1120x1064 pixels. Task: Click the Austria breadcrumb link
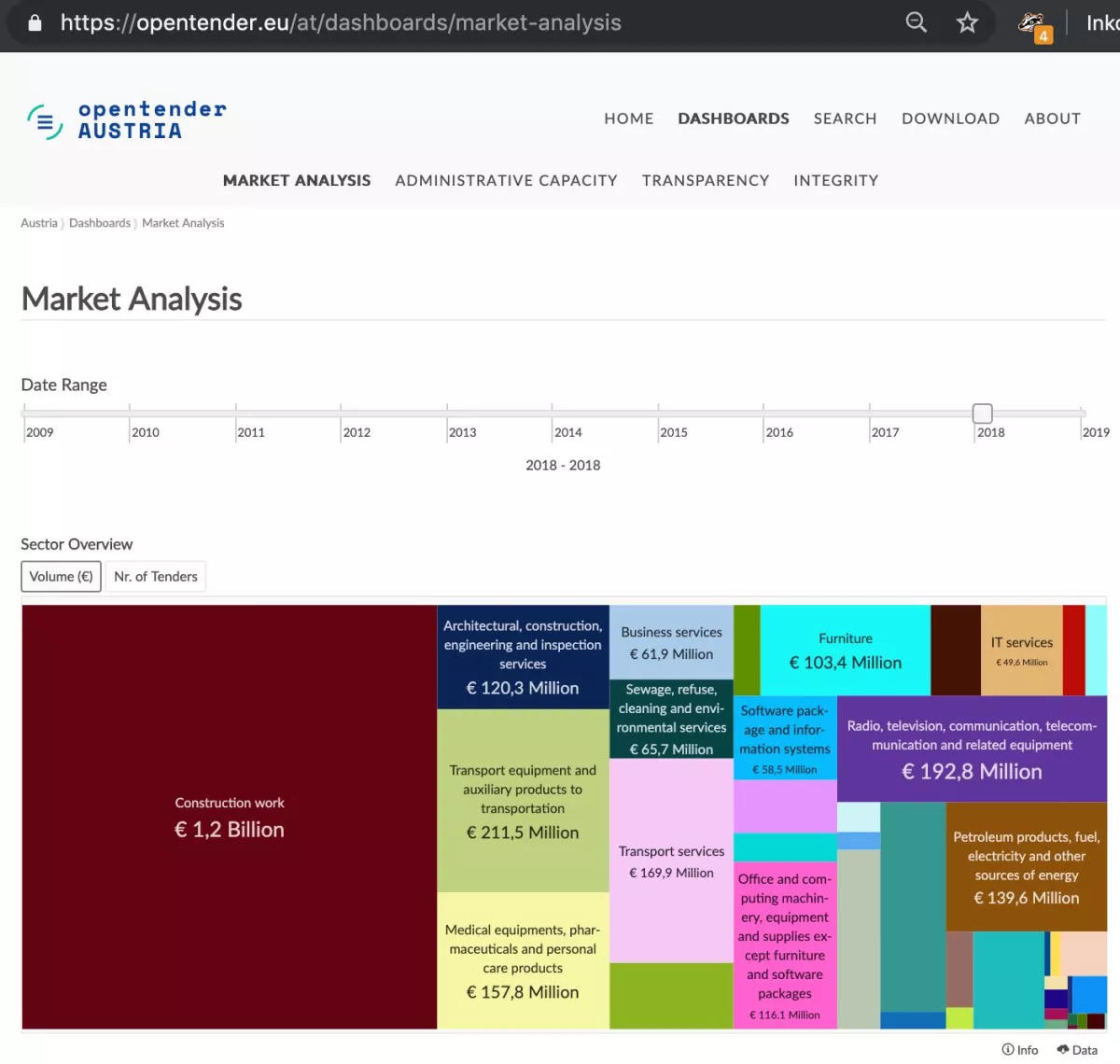click(x=39, y=223)
